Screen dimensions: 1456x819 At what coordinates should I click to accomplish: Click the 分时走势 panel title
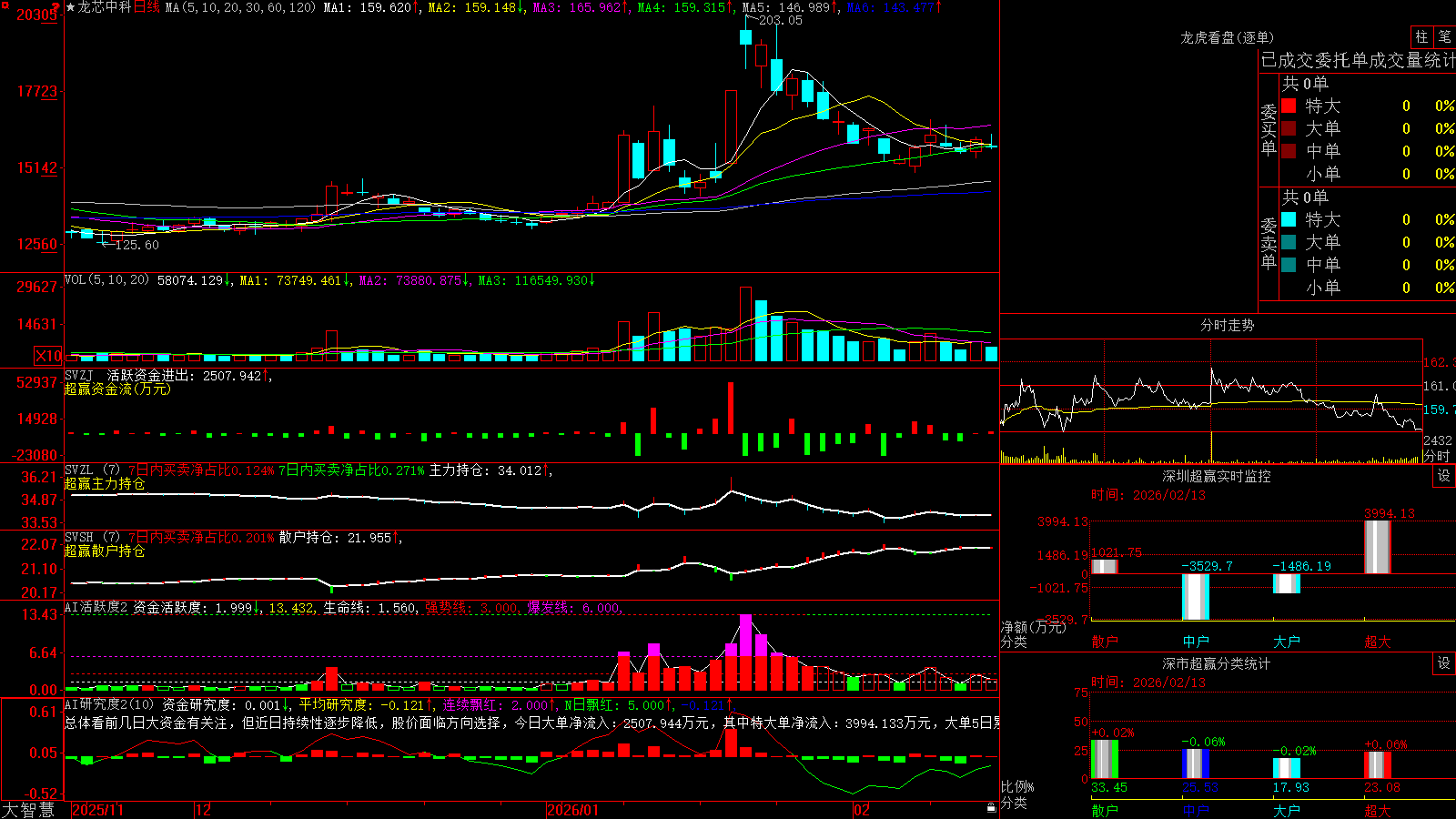[1227, 325]
